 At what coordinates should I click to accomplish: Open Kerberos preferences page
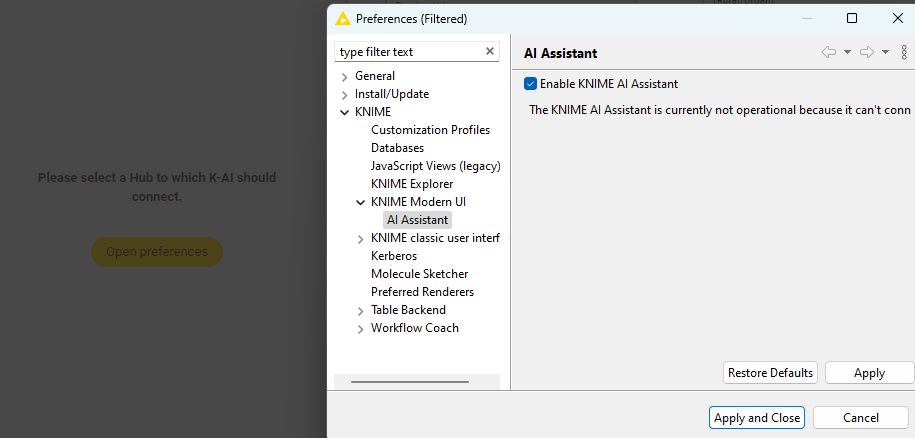394,256
